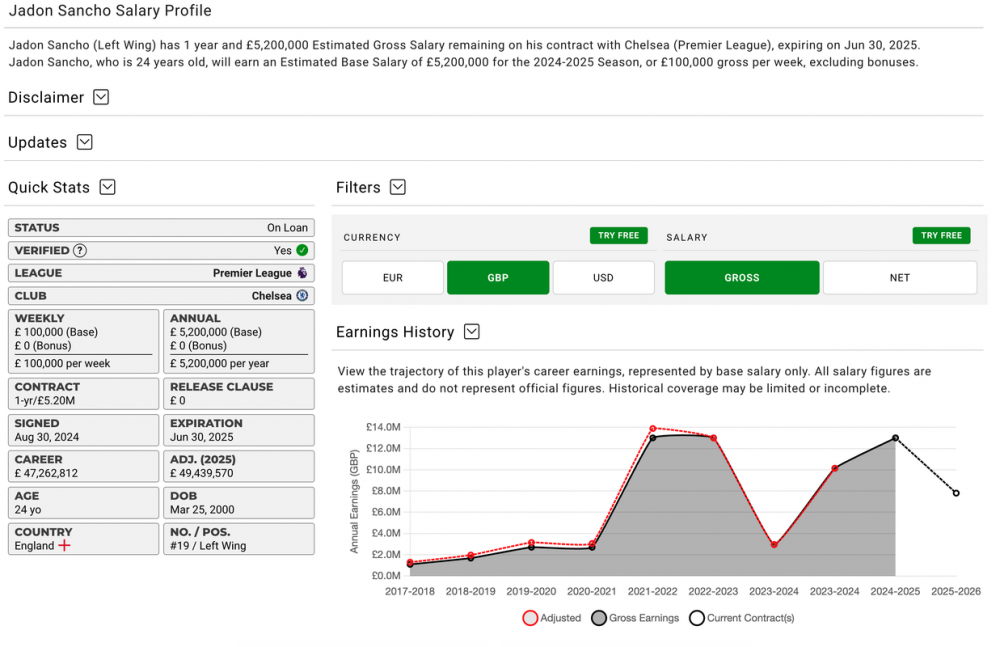Click the Premier League logo icon
The height and width of the screenshot is (647, 1000).
pos(302,273)
